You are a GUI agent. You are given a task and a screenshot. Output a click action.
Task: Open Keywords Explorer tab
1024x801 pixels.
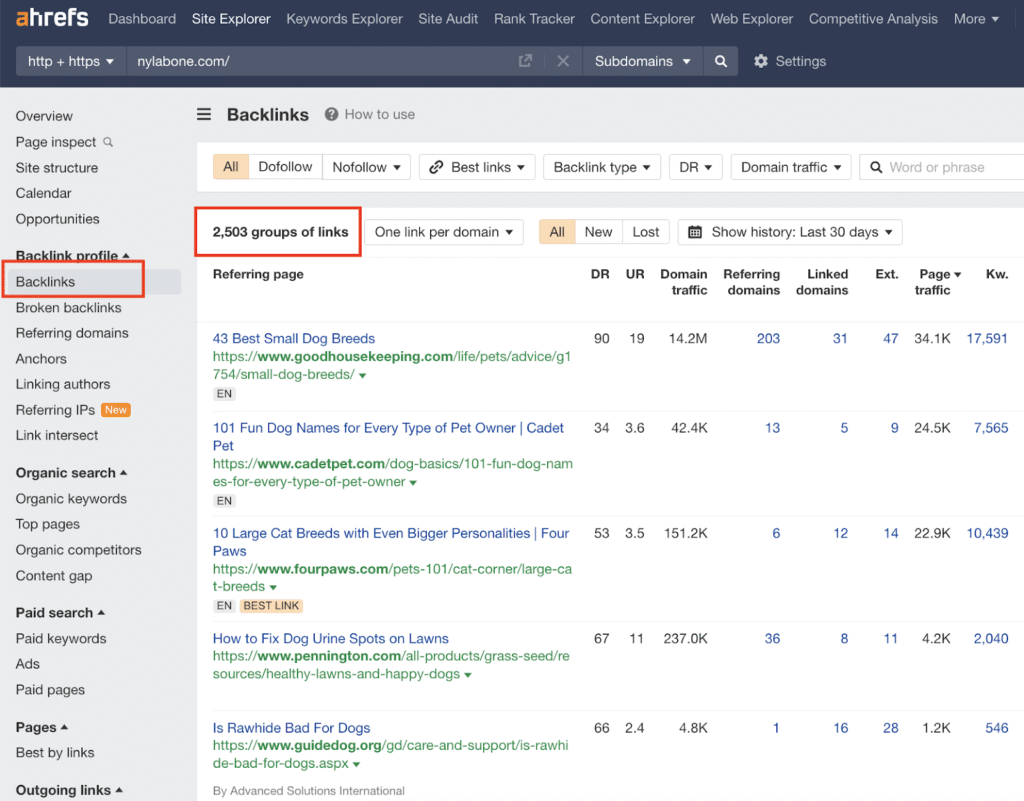coord(344,19)
